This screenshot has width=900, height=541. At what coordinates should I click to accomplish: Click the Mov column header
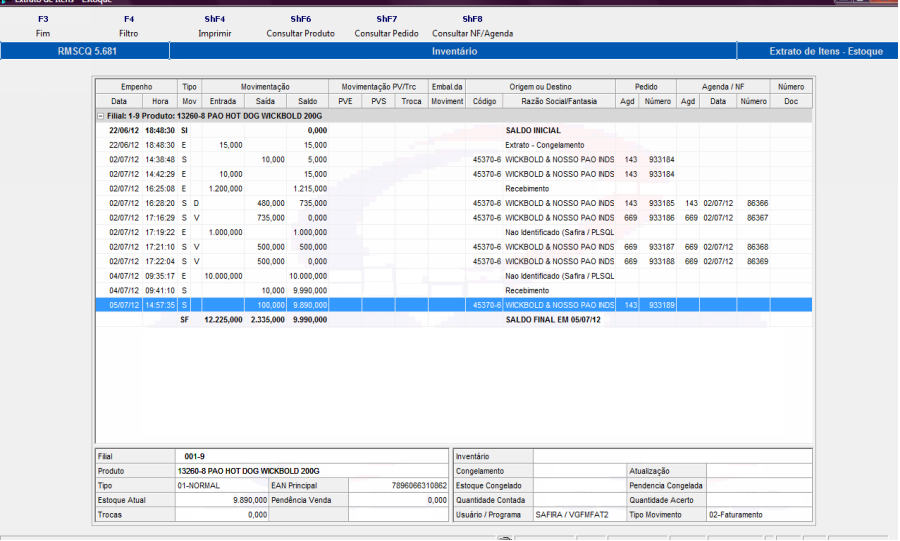(x=189, y=101)
